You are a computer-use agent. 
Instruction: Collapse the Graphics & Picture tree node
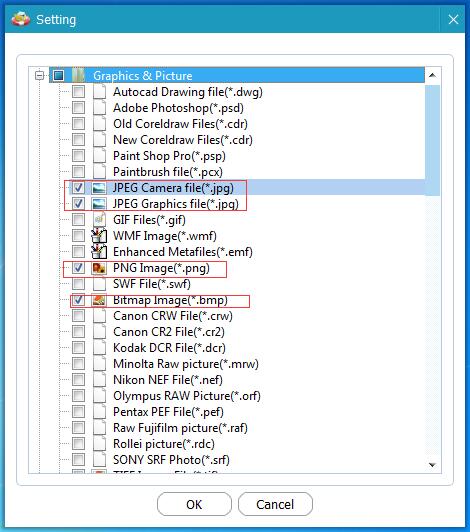(x=40, y=75)
